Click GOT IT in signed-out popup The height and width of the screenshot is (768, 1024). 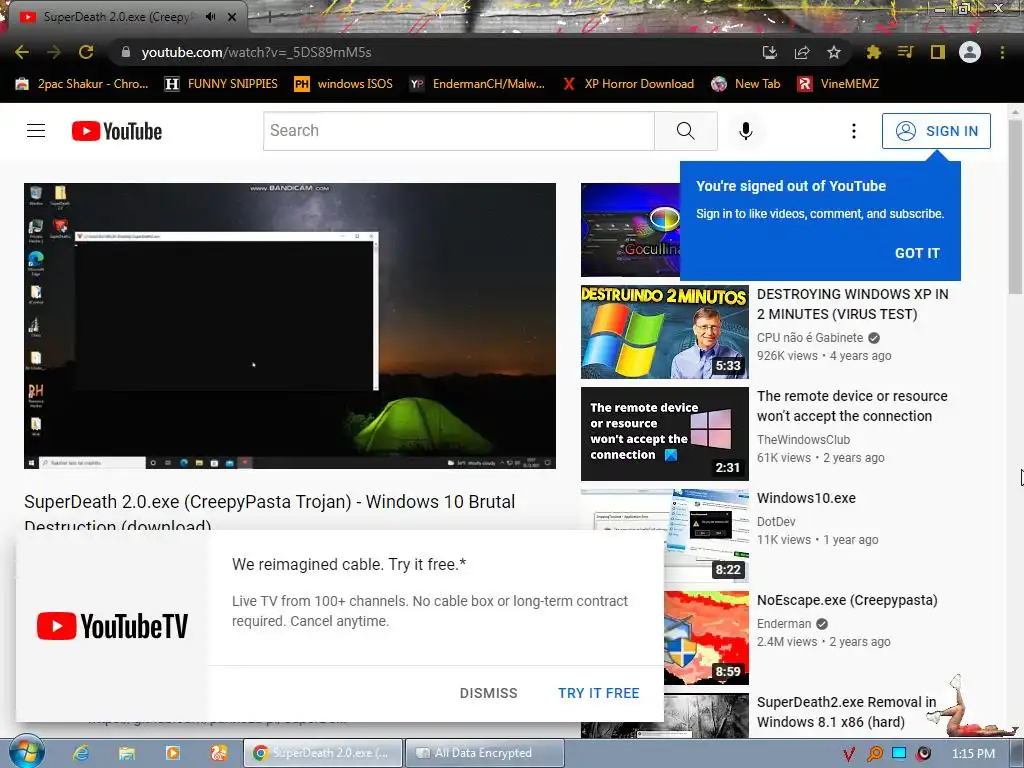pyautogui.click(x=917, y=253)
